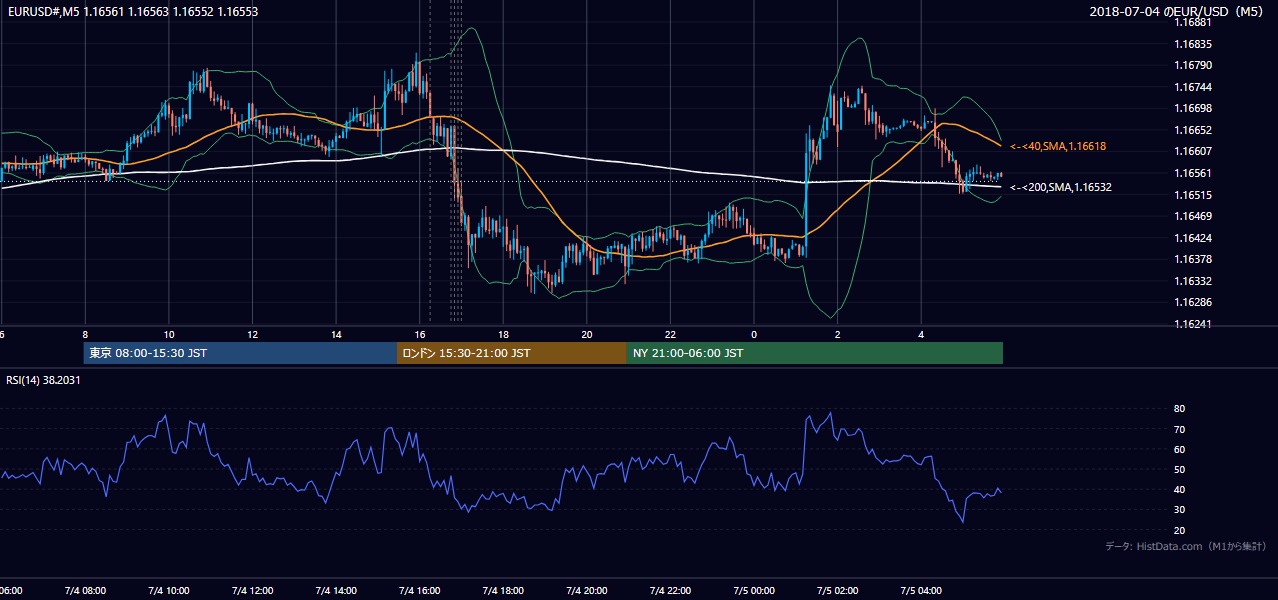The height and width of the screenshot is (600, 1278).
Task: Click price level 1.16607 on the axis
Action: pyautogui.click(x=1192, y=151)
